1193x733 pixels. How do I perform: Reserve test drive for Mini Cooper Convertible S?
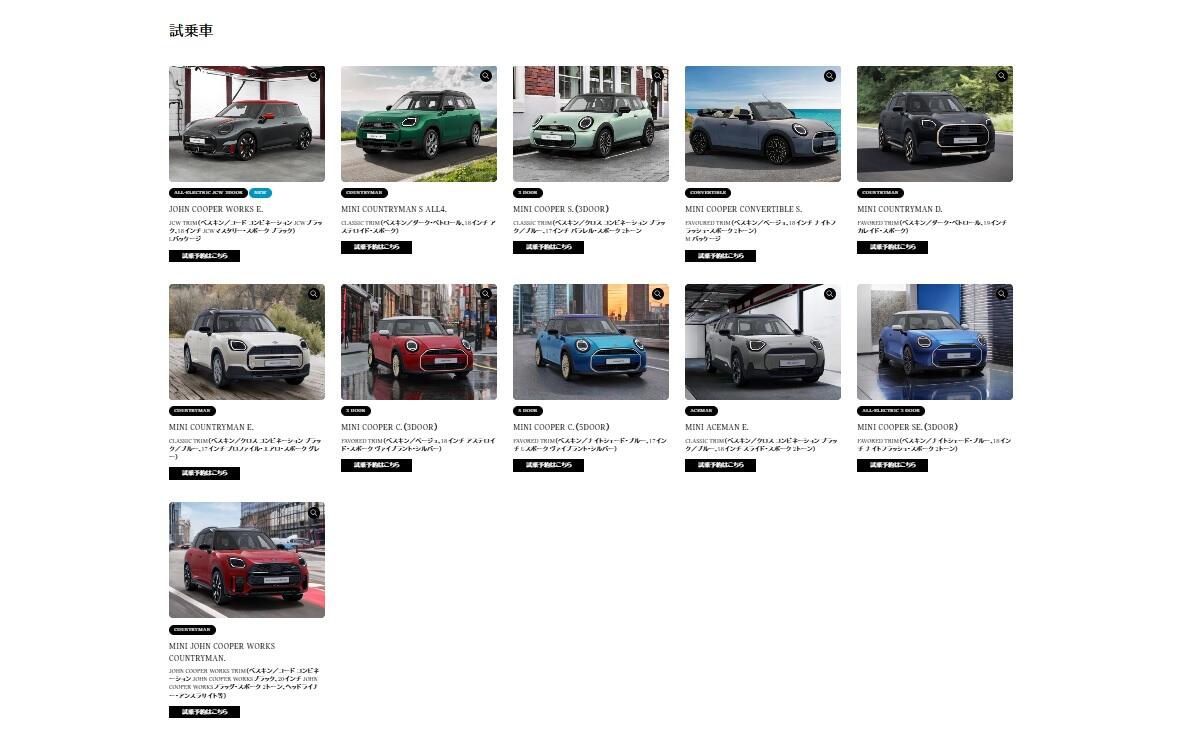click(720, 256)
